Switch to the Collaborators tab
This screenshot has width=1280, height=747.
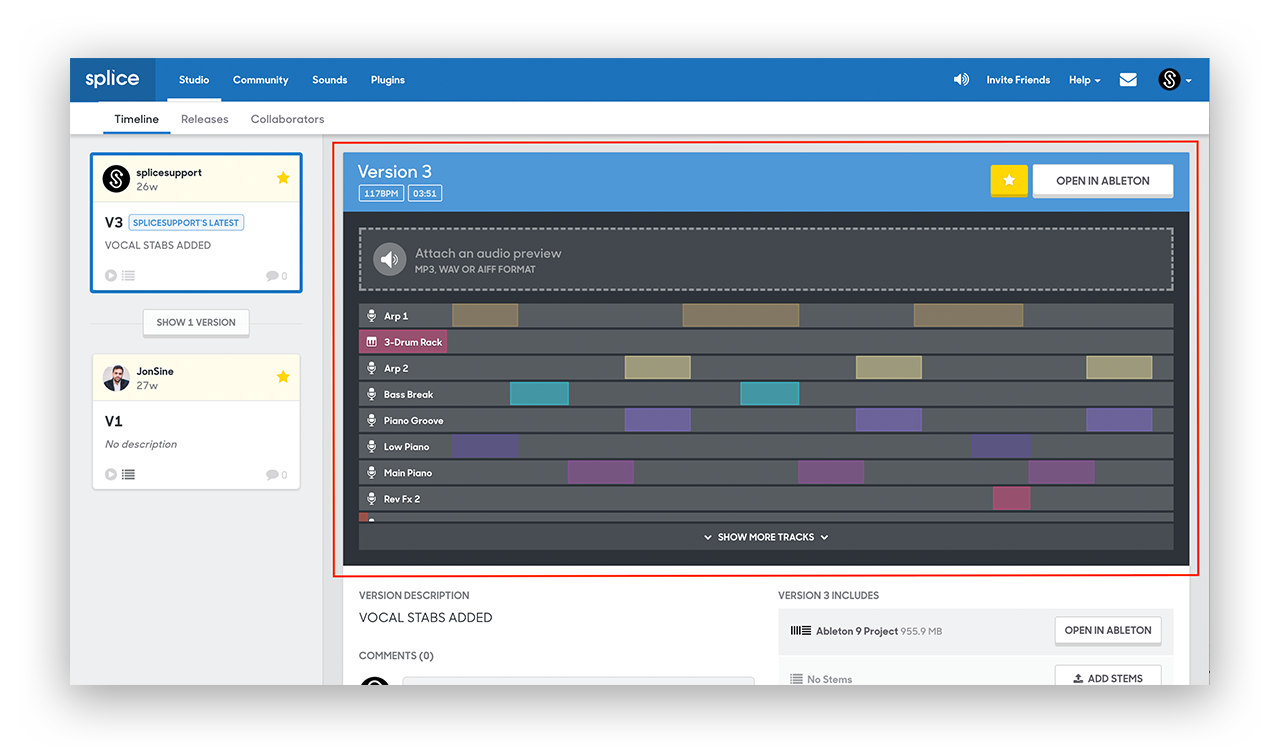click(287, 119)
